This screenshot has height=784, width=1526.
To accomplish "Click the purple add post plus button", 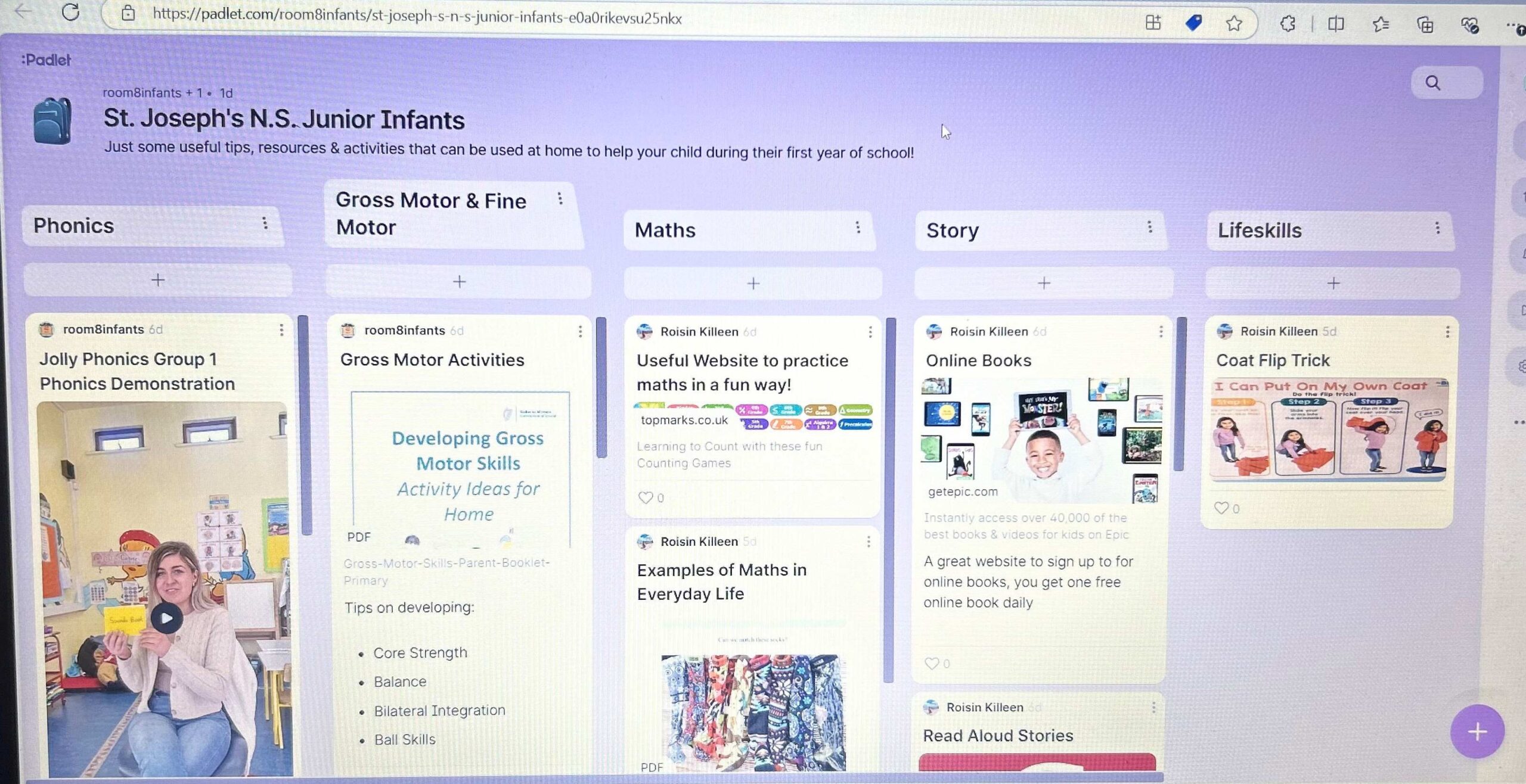I will [1477, 732].
